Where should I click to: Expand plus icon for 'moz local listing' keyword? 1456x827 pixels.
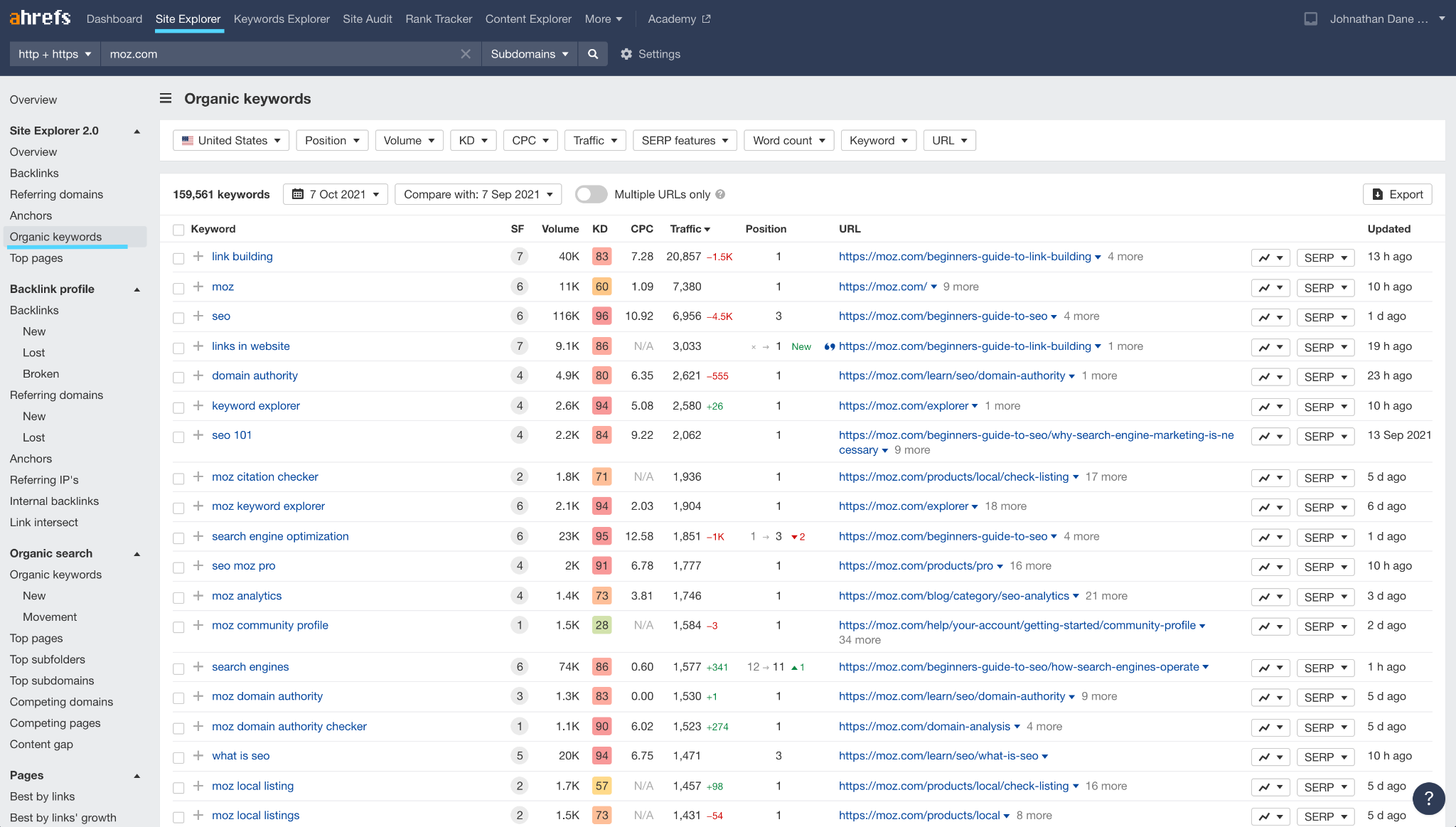[x=198, y=785]
